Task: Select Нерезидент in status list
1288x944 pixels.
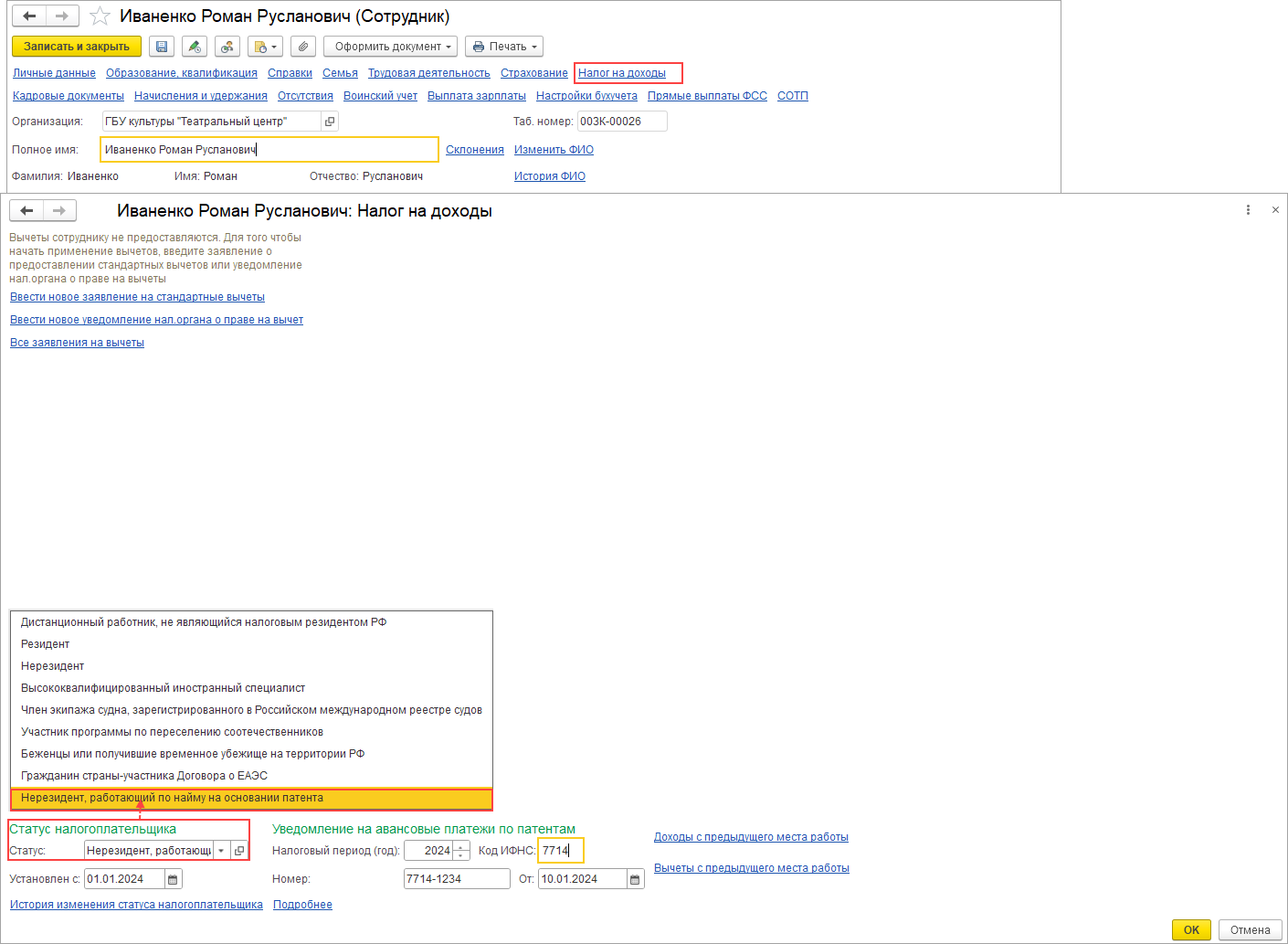Action: [251, 666]
